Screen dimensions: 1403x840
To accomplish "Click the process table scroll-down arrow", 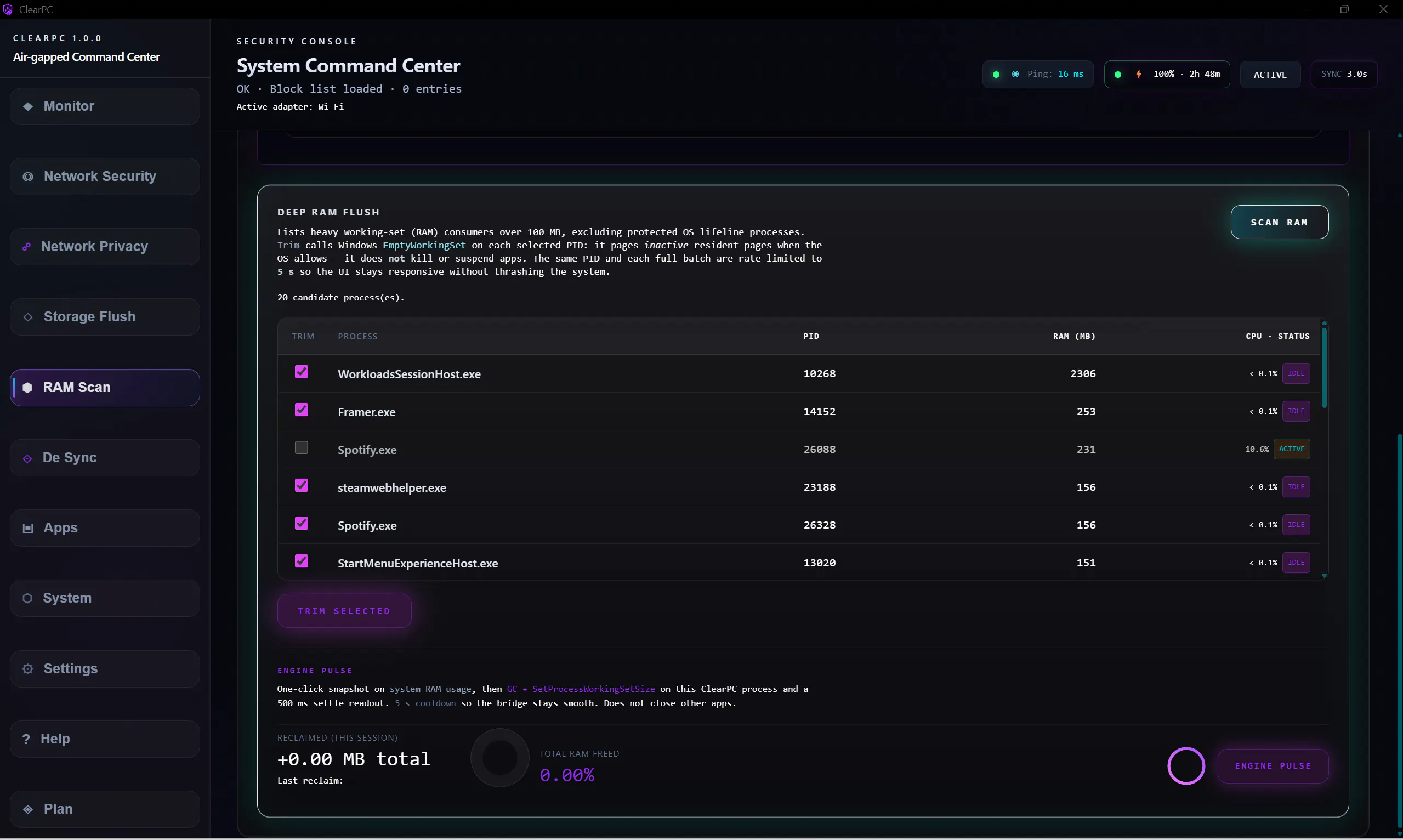I will coord(1324,576).
